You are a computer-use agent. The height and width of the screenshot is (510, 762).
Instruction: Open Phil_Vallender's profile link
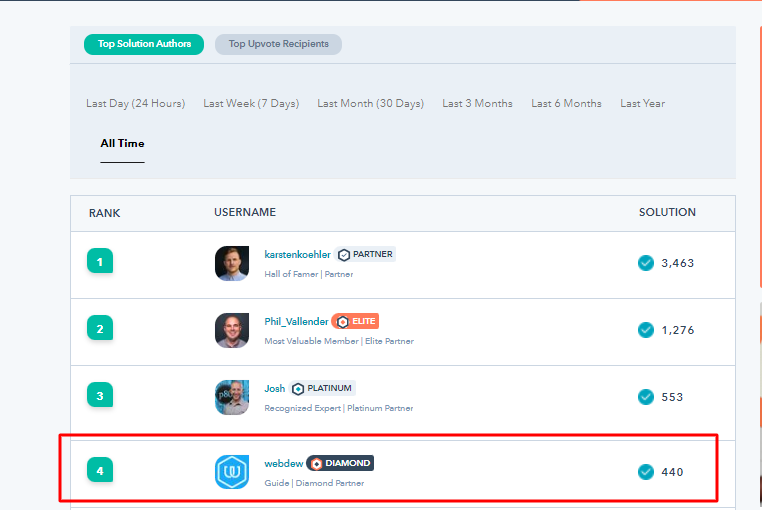click(x=296, y=321)
